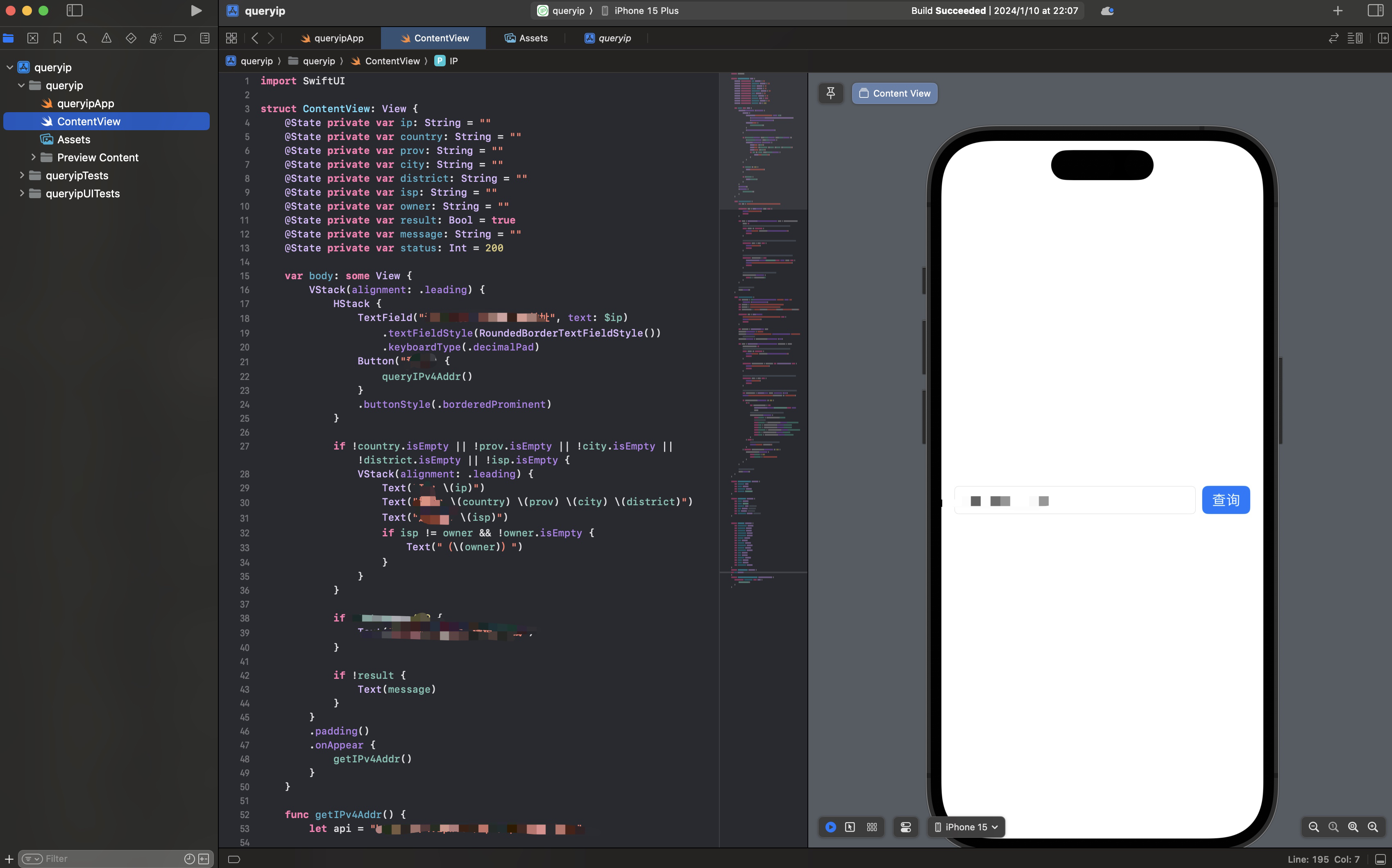Zoom out the preview canvas
Image resolution: width=1392 pixels, height=868 pixels.
point(1313,827)
